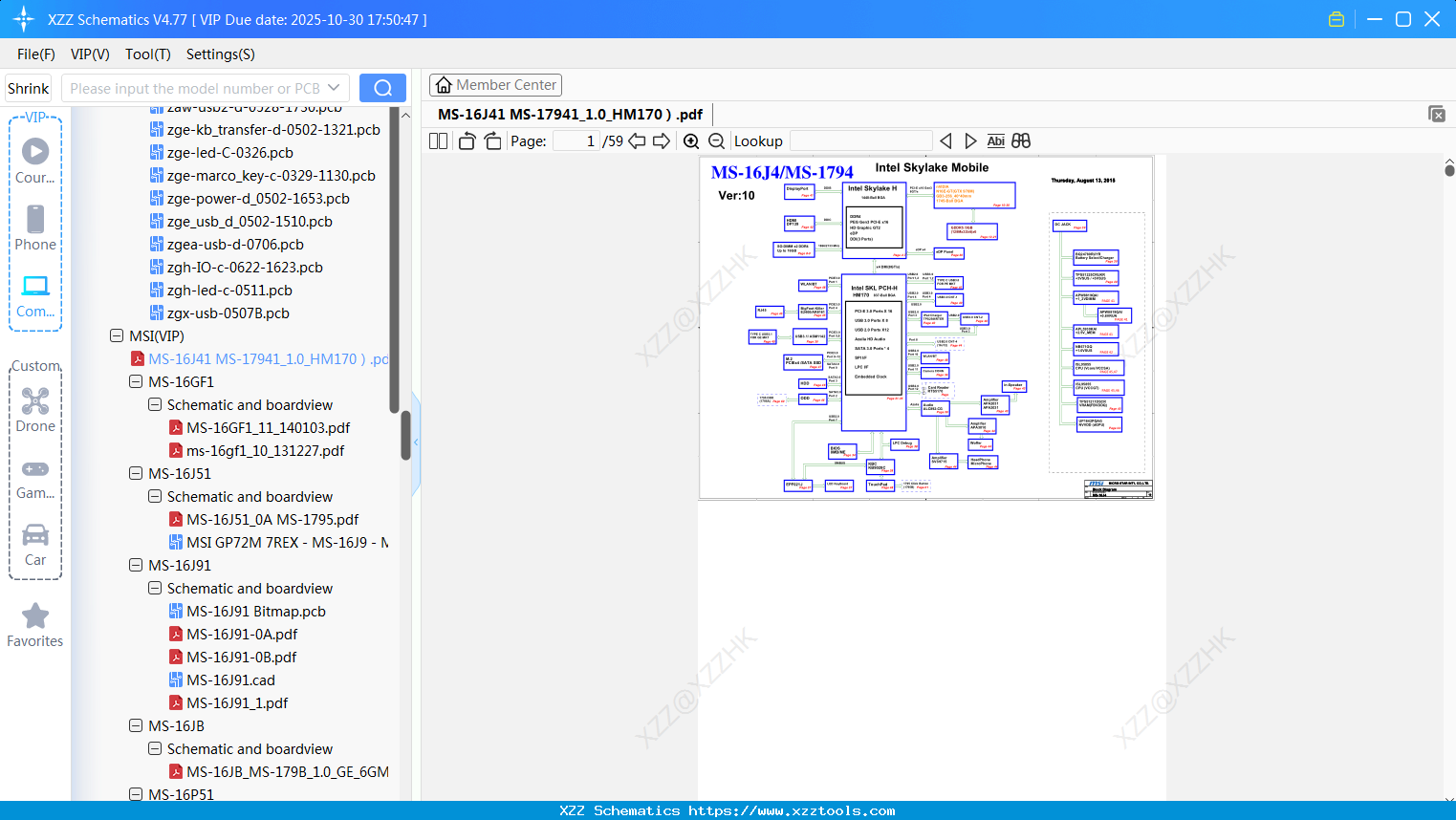Collapse the MS-16J51 folder
Image resolution: width=1456 pixels, height=820 pixels.
point(136,474)
